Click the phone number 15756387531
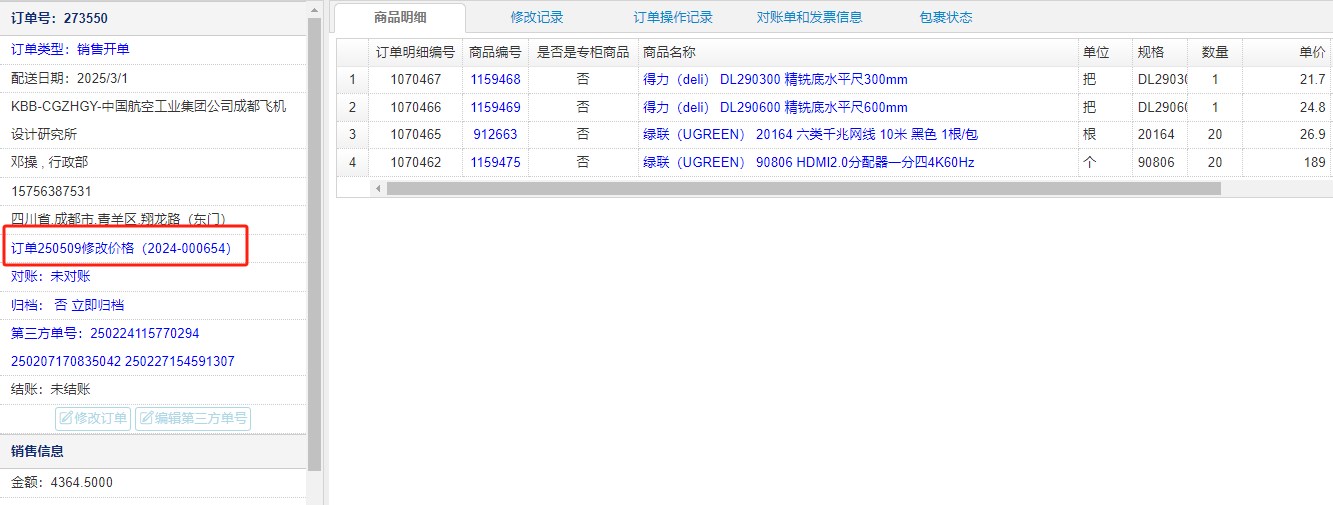The width and height of the screenshot is (1333, 505). coord(51,191)
